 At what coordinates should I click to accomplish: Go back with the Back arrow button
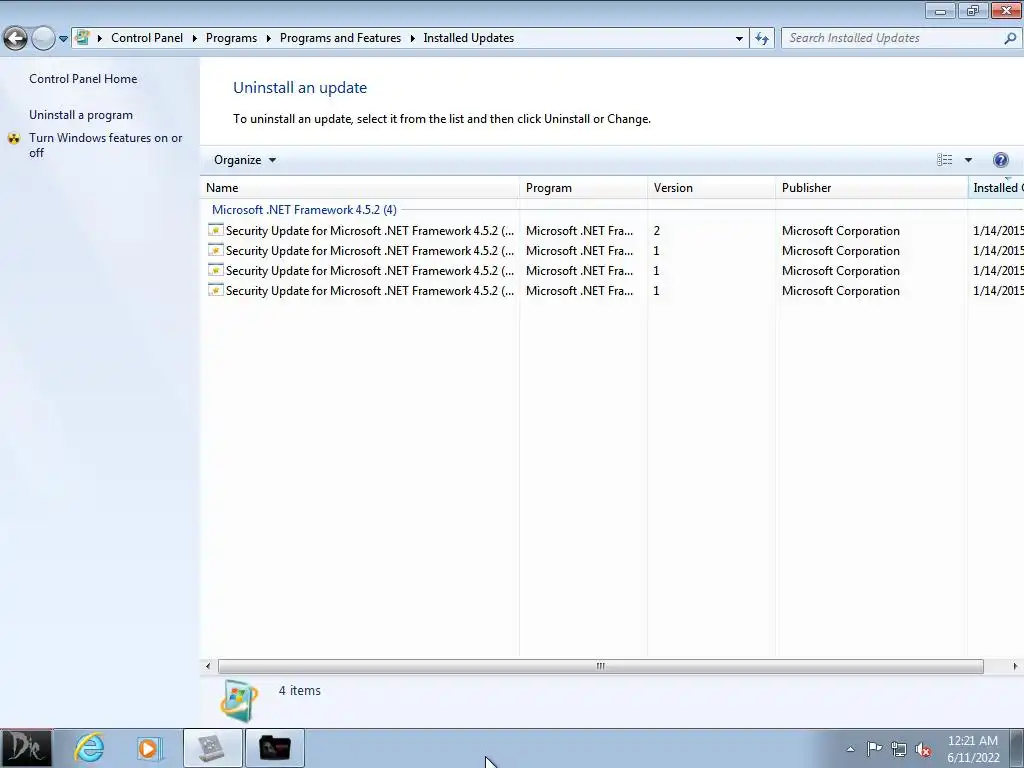tap(15, 38)
